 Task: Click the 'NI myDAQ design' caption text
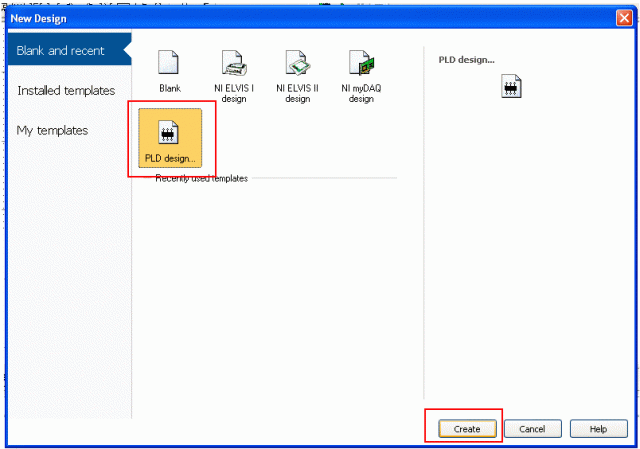pyautogui.click(x=361, y=94)
